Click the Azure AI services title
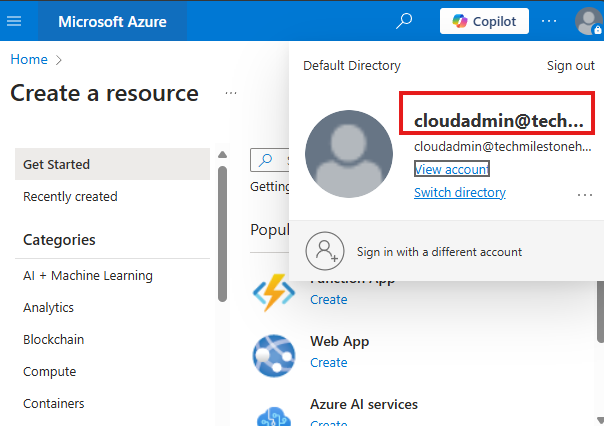This screenshot has height=426, width=604. tap(364, 404)
